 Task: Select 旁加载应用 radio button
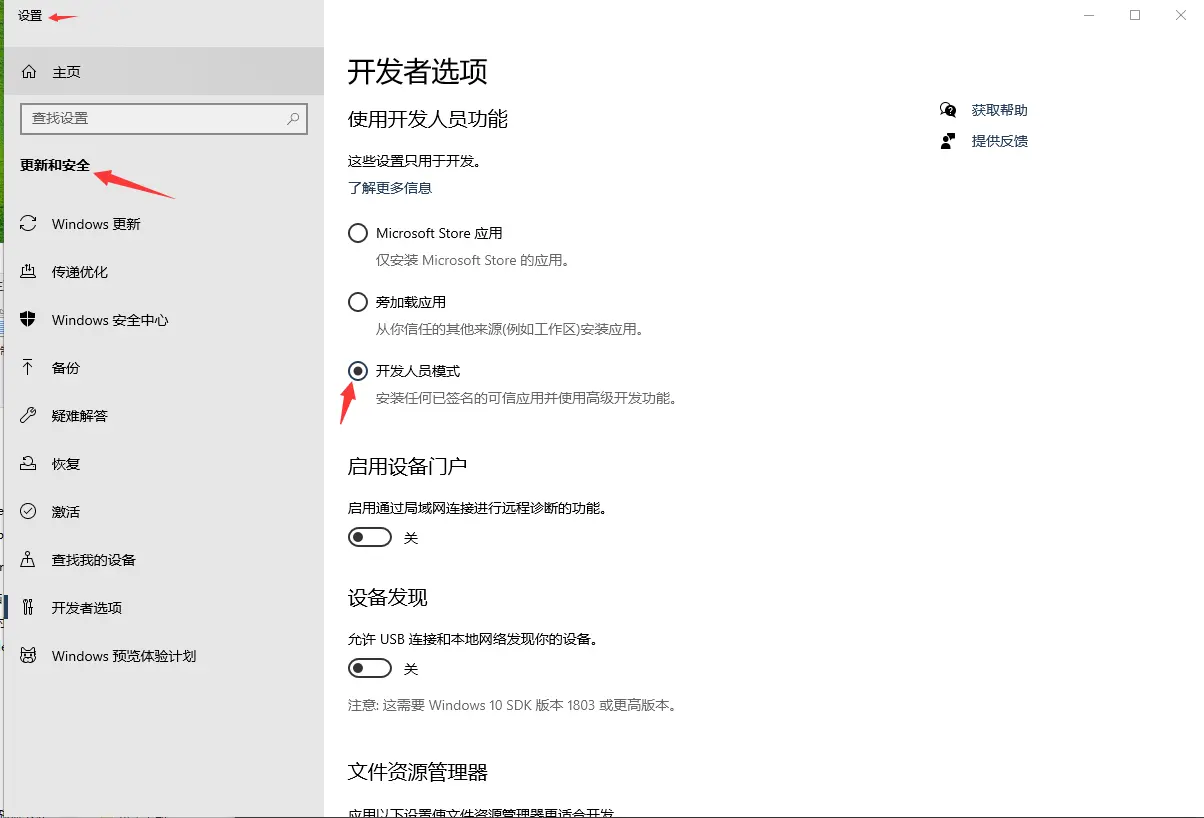click(x=357, y=302)
